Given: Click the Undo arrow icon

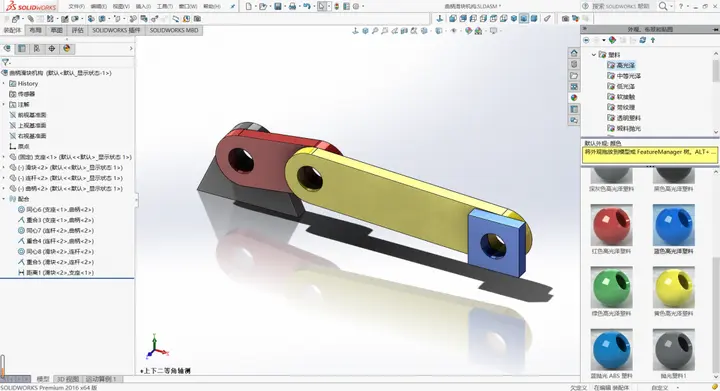Looking at the screenshot, I should coord(306,6).
